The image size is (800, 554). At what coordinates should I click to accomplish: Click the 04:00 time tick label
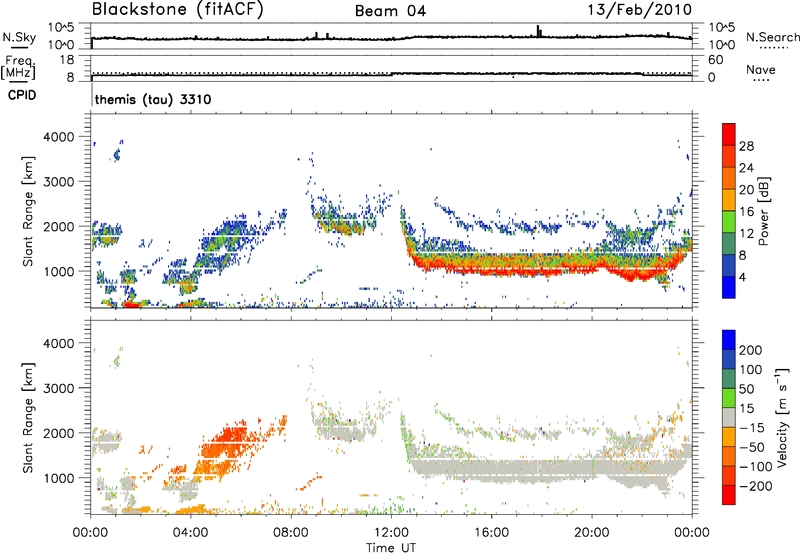(x=190, y=533)
